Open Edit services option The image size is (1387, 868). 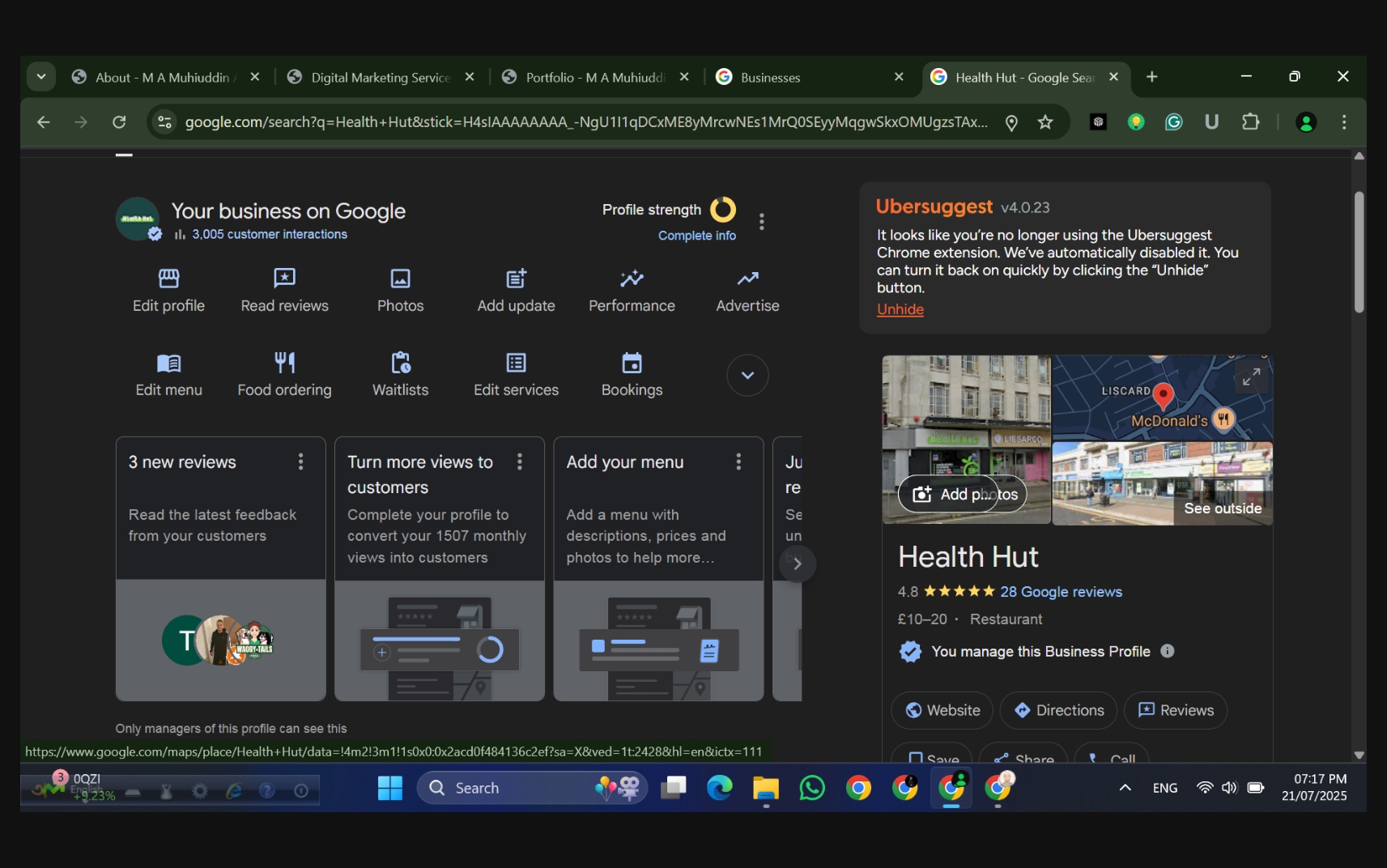[x=516, y=375]
